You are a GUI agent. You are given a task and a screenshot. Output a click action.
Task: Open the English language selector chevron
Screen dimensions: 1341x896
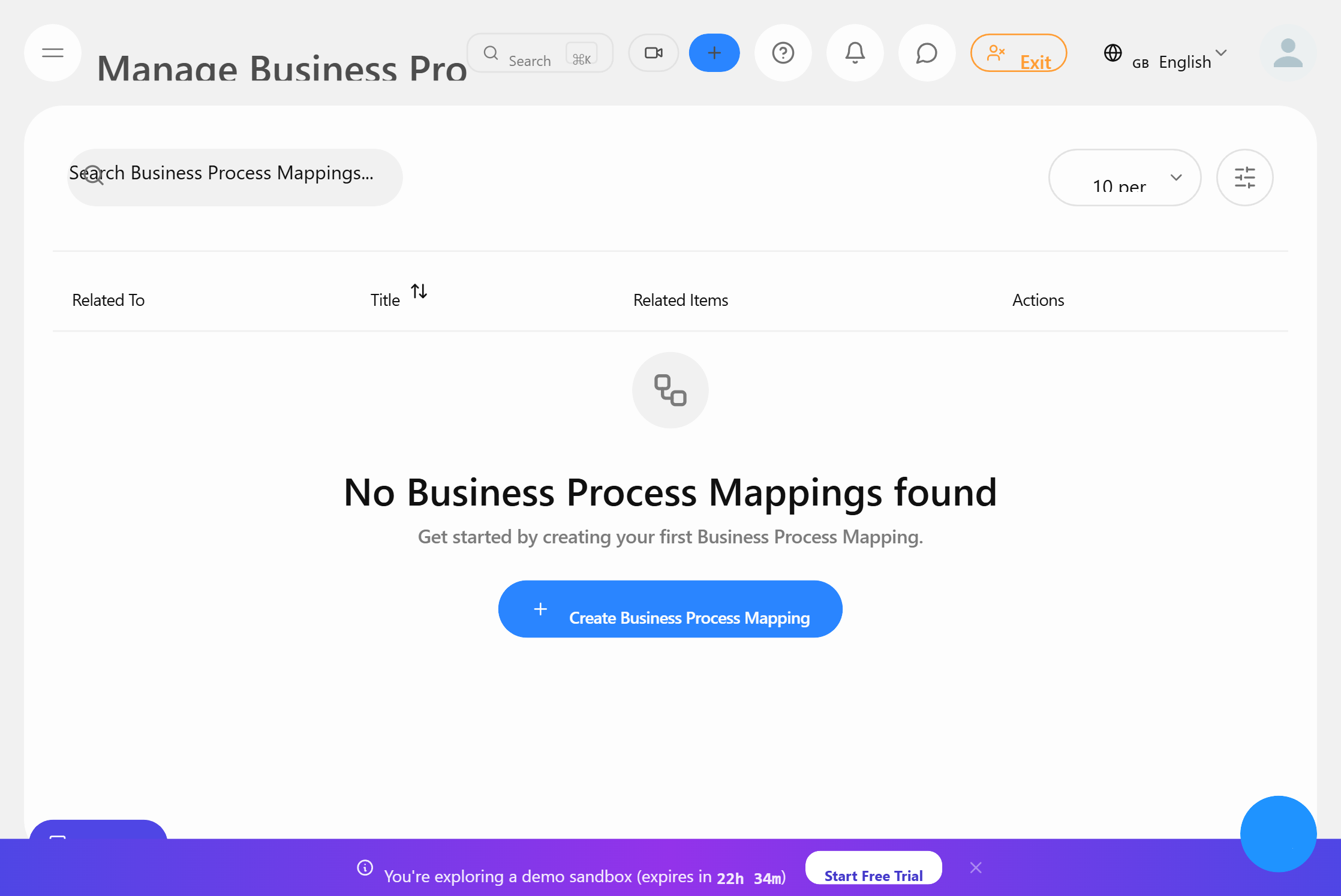pos(1222,54)
